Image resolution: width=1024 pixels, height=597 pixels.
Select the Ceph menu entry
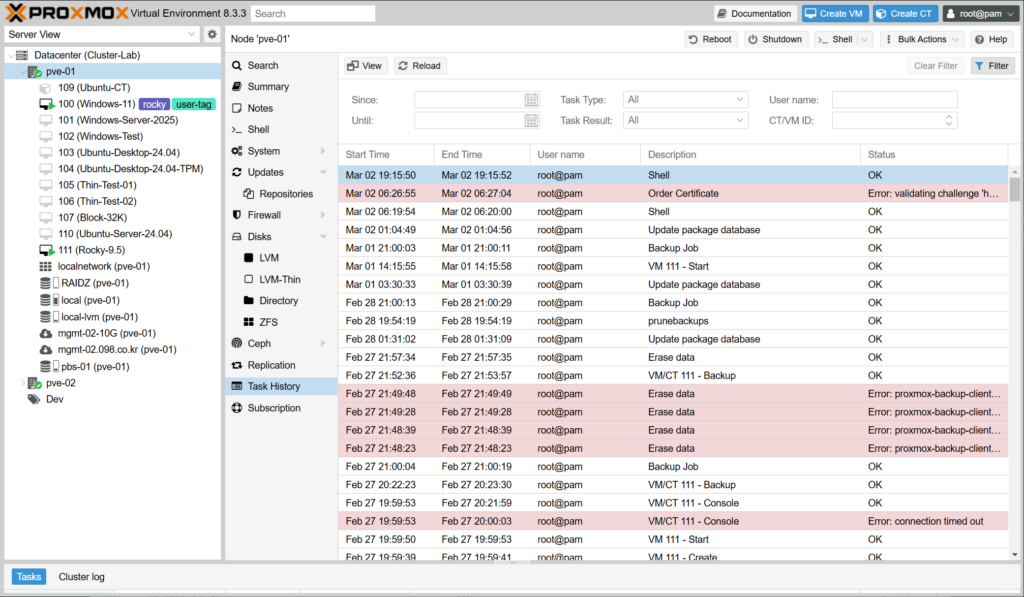259,344
